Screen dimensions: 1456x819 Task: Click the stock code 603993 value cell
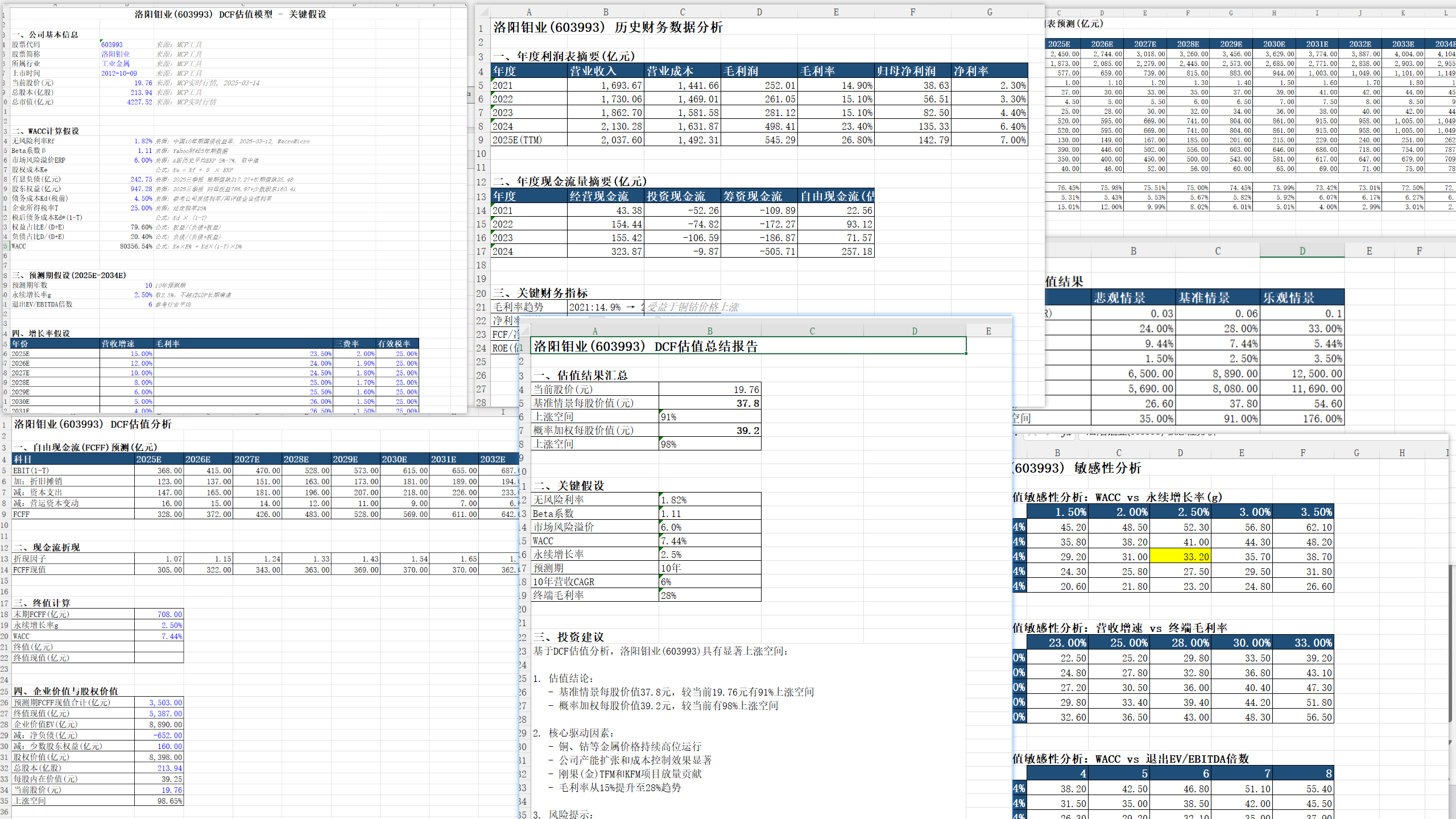pos(127,44)
